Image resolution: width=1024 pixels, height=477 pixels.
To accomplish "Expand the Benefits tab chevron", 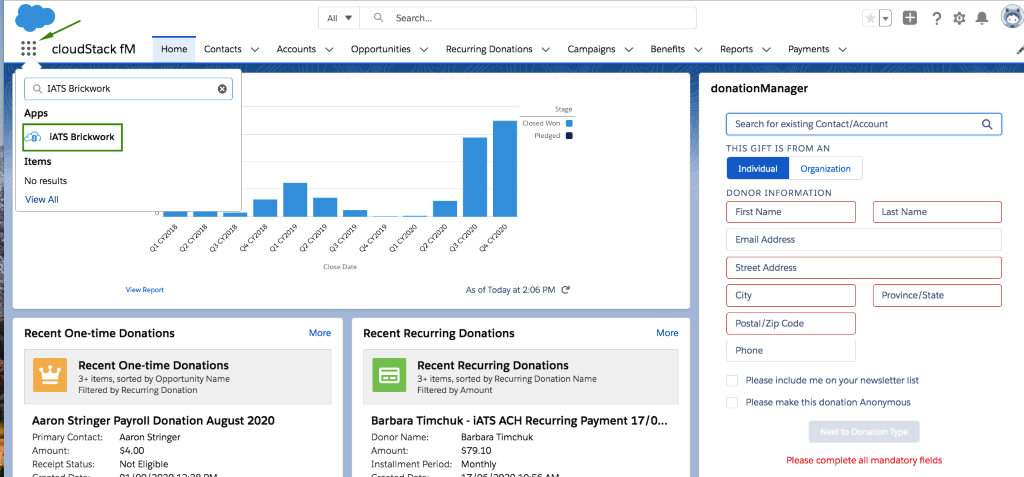I will pyautogui.click(x=698, y=49).
